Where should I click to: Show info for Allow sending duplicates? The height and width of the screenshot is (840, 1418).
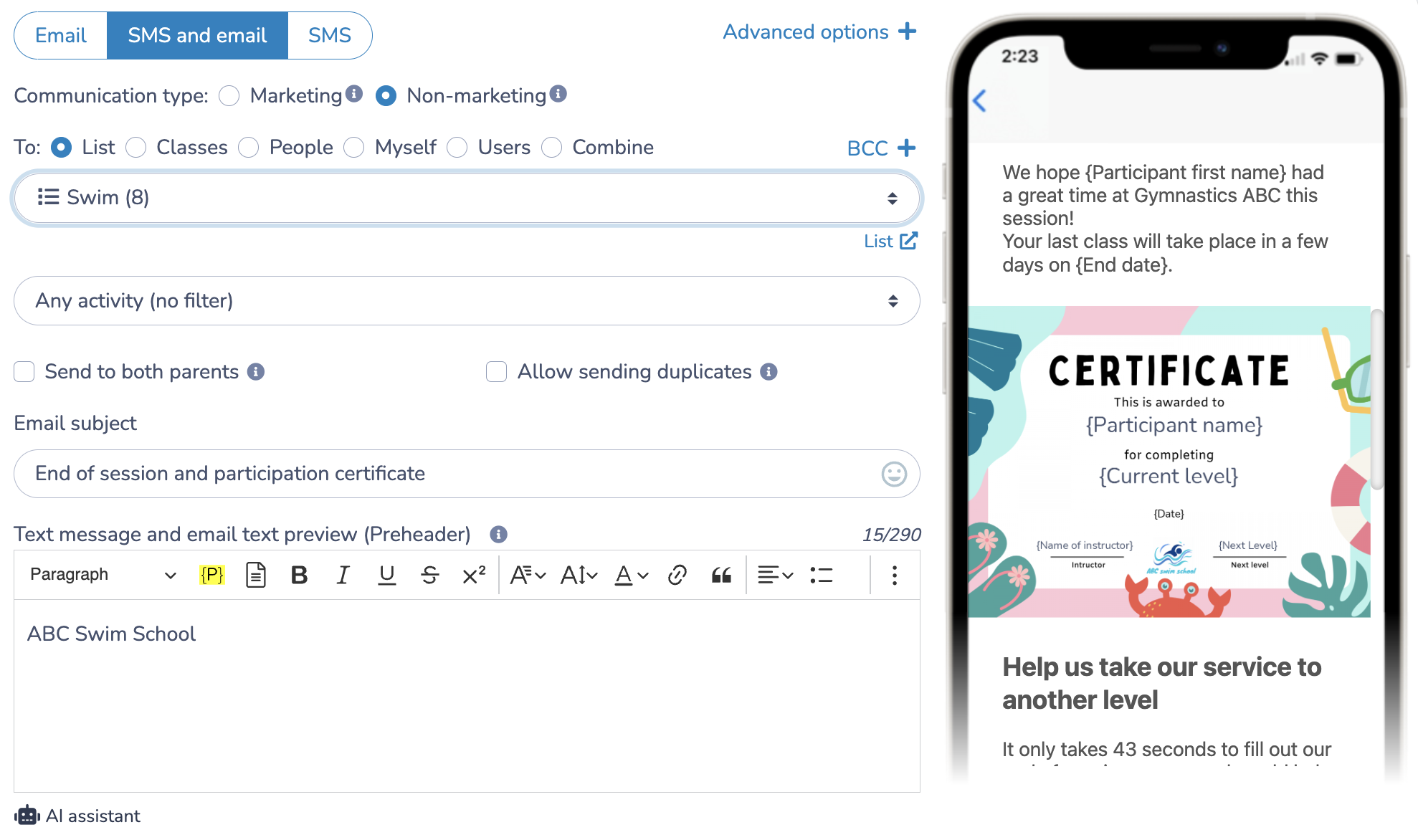(769, 371)
